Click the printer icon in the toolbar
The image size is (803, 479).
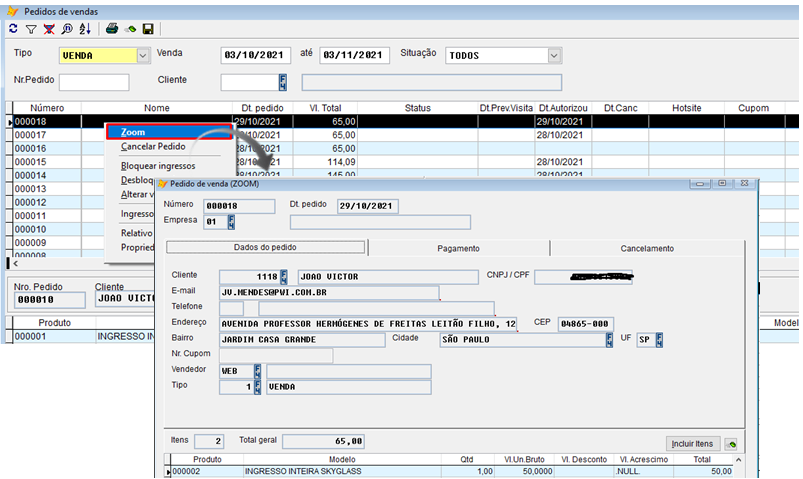tap(112, 30)
